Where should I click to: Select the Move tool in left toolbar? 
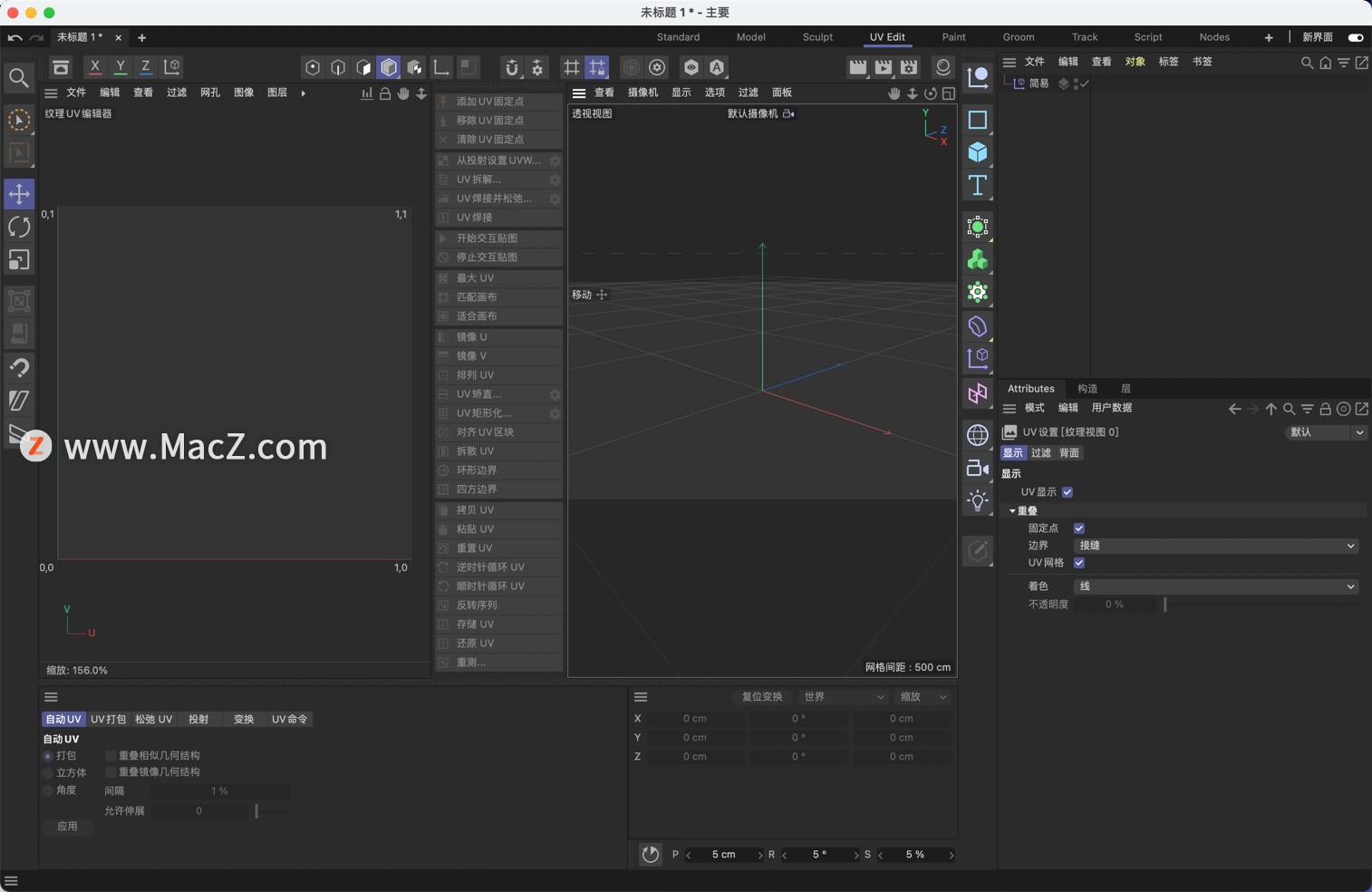click(19, 194)
